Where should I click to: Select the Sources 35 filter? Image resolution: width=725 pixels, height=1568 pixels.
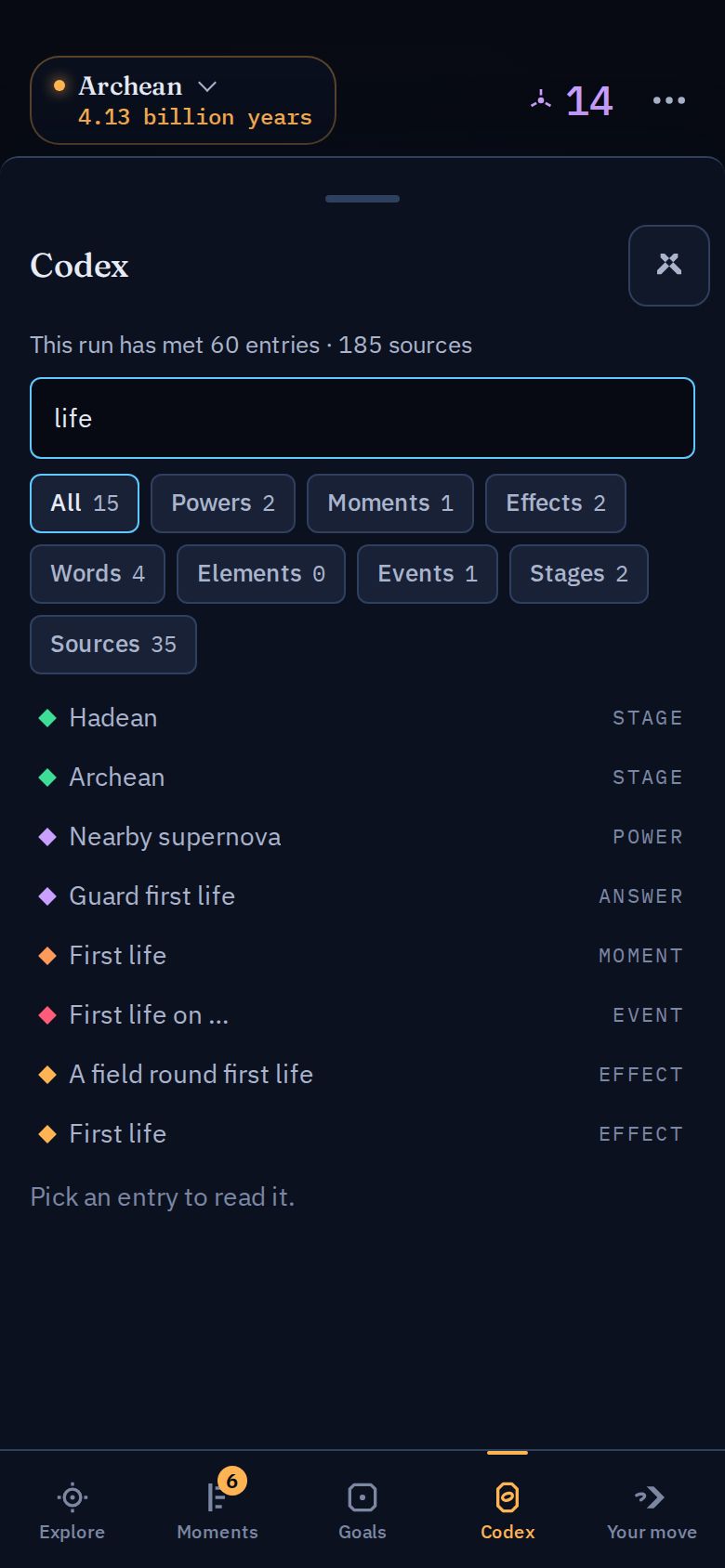(113, 645)
